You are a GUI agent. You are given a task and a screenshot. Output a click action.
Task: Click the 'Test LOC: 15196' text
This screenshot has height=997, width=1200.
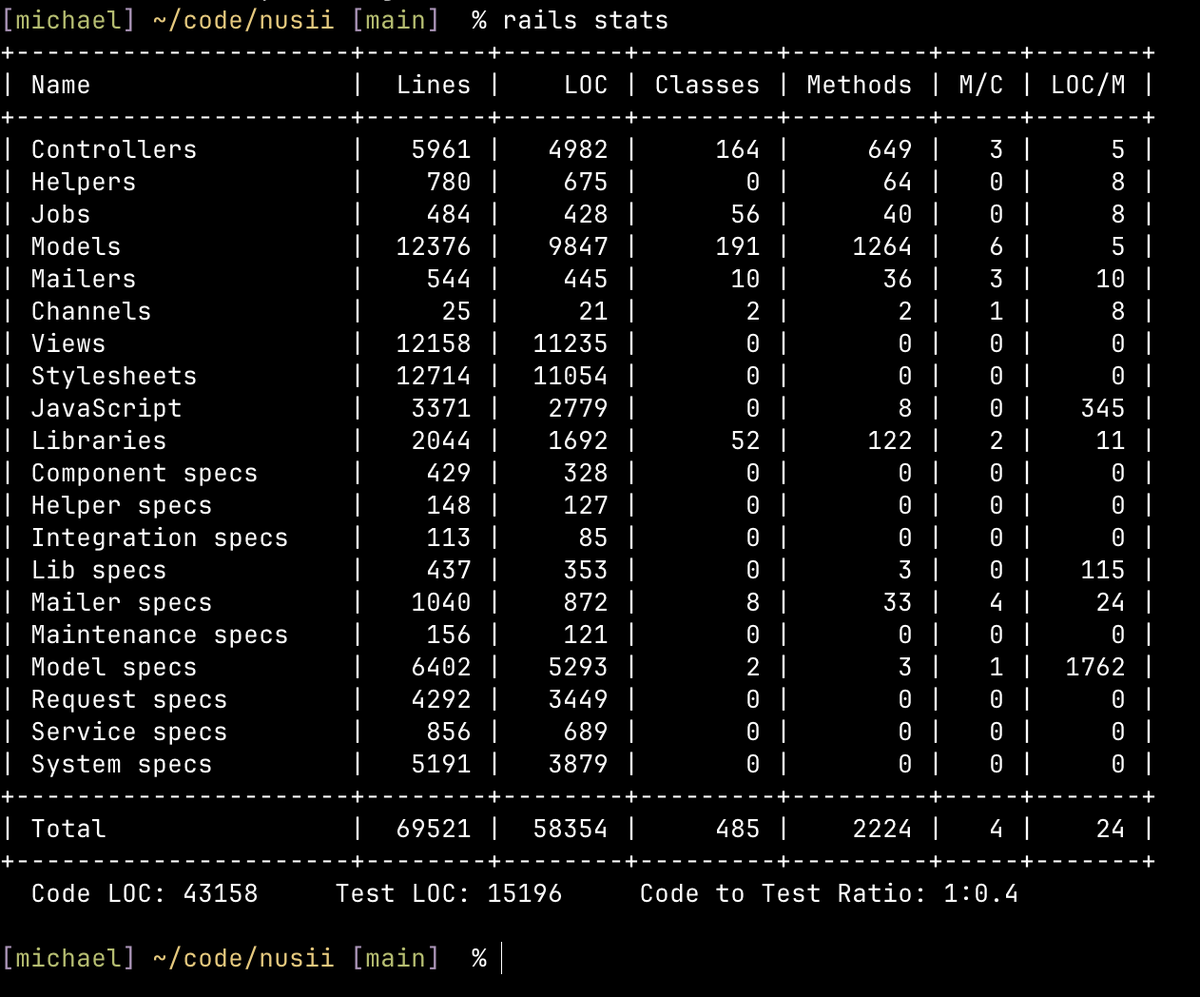click(x=448, y=893)
